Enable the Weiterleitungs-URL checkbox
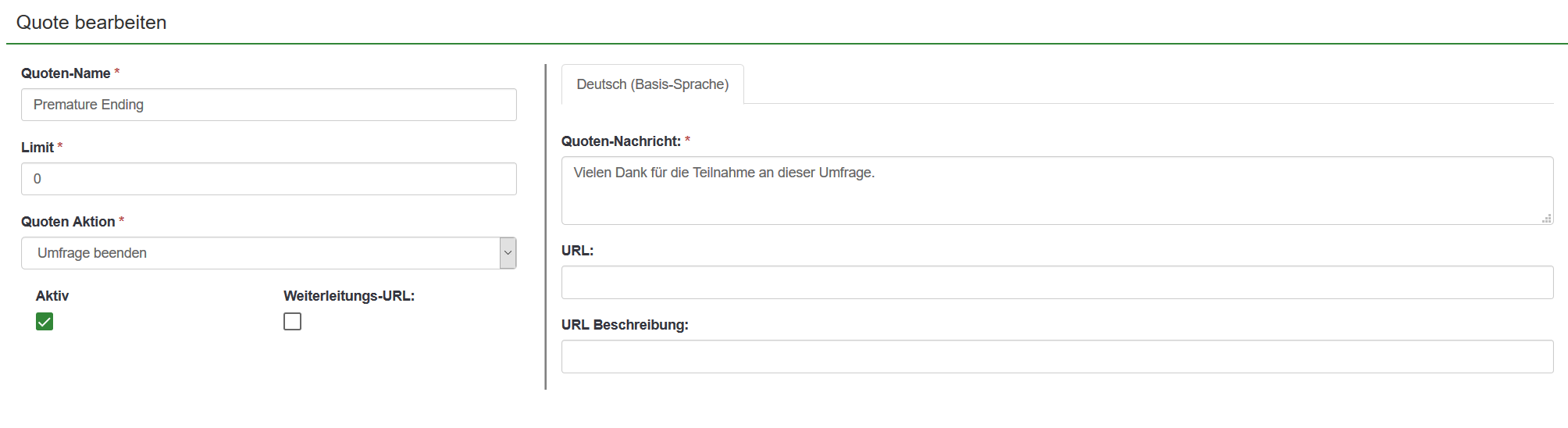Image resolution: width=1568 pixels, height=428 pixels. (292, 322)
